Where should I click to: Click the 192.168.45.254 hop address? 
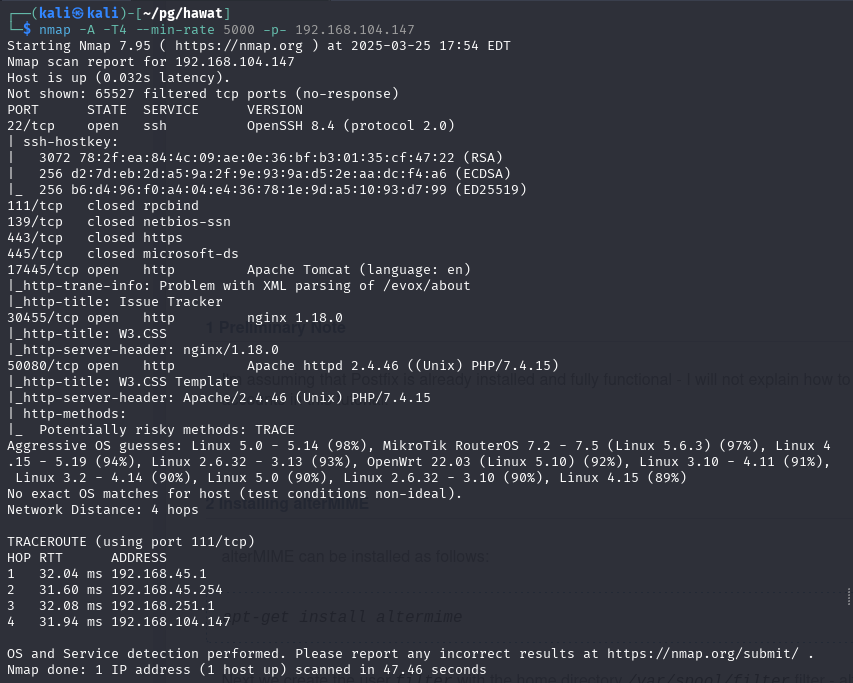click(x=167, y=589)
